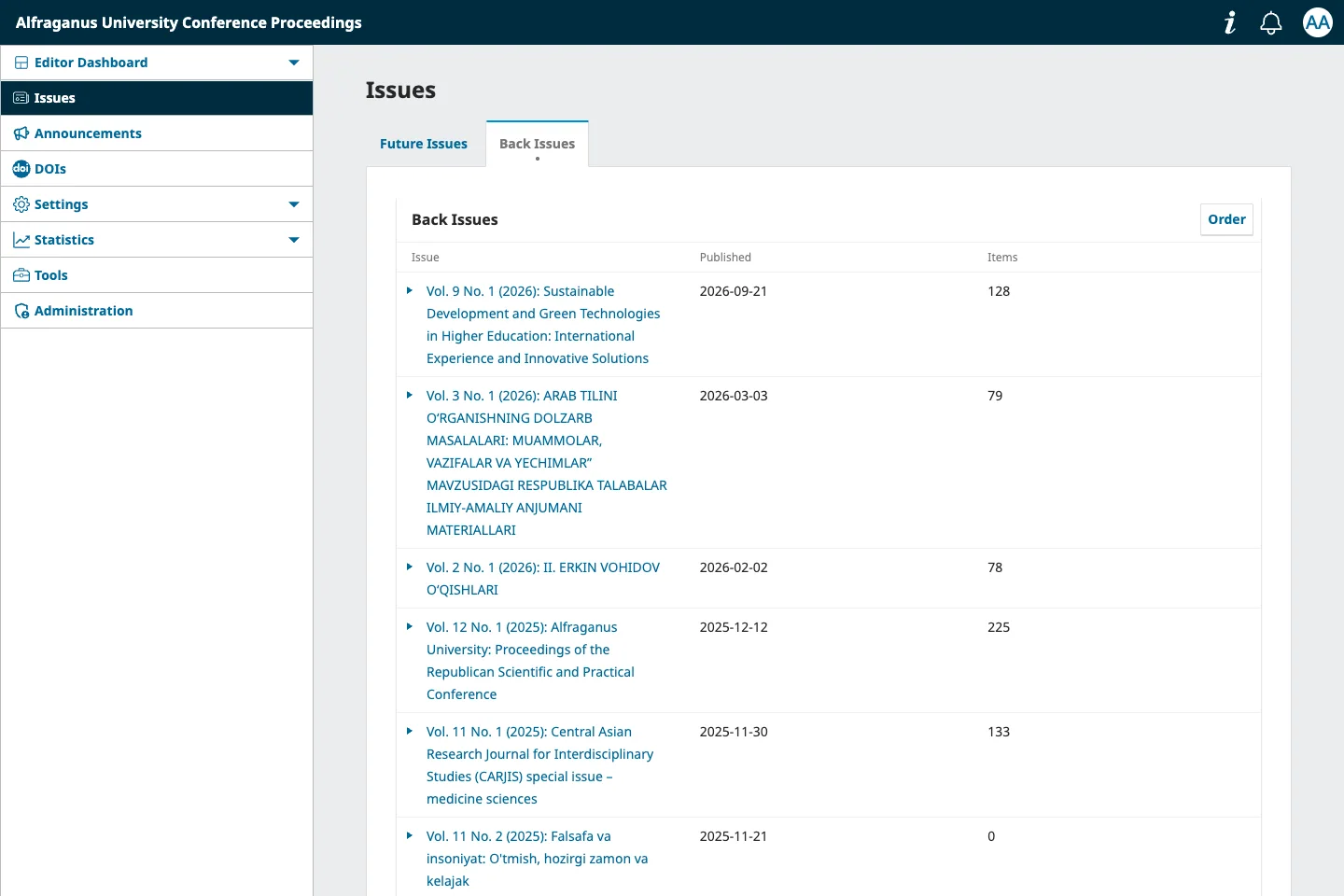
Task: Click the Issues page heading
Action: (x=400, y=91)
